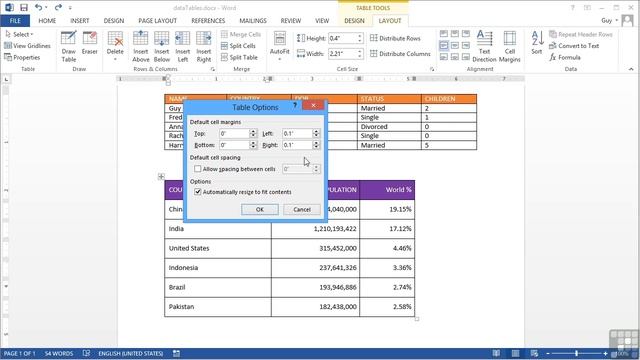The image size is (640, 360).
Task: Click Convert to Text
Action: click(x=574, y=46)
